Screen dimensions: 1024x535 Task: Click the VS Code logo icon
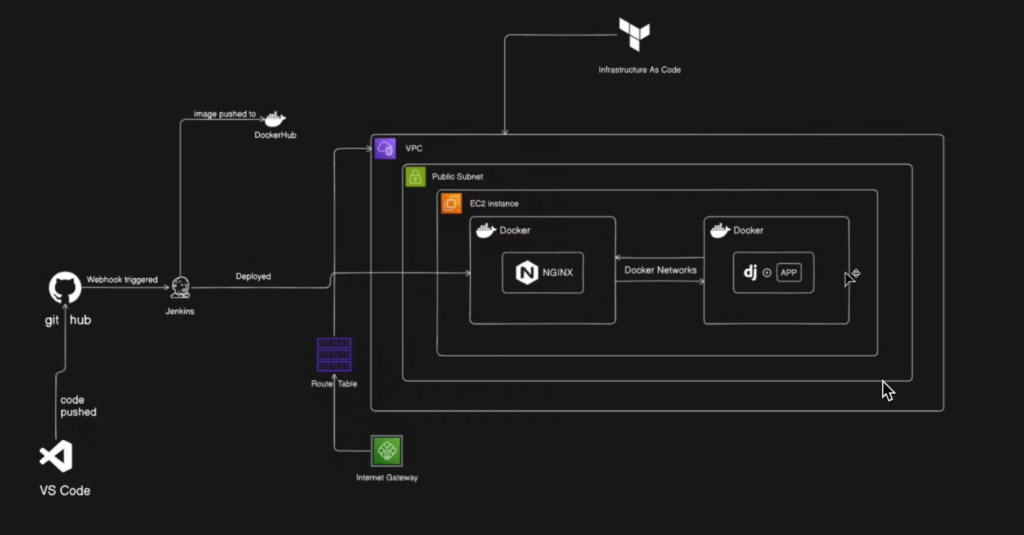[56, 456]
